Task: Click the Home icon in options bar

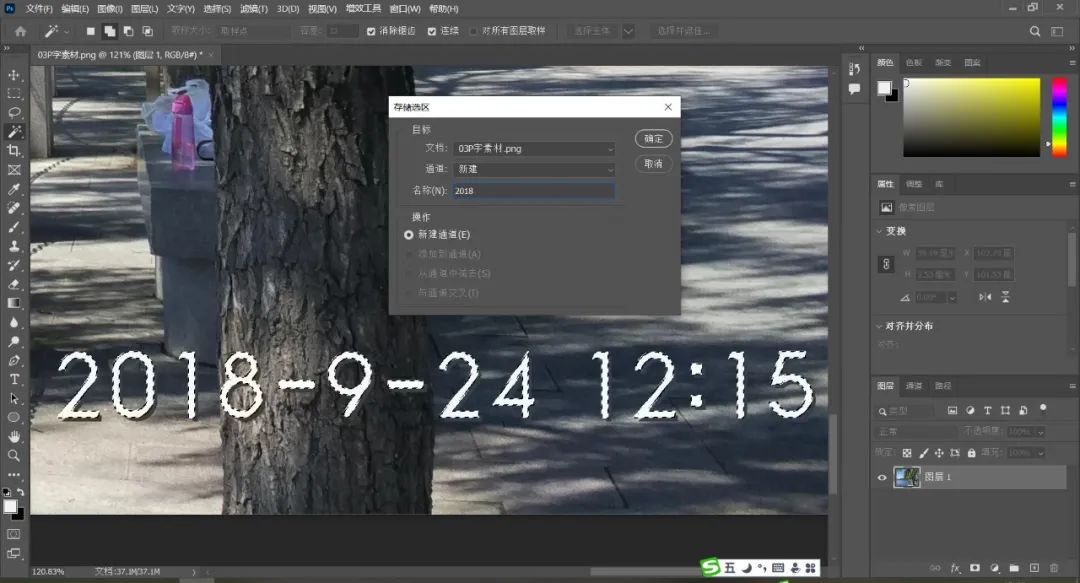Action: (20, 31)
